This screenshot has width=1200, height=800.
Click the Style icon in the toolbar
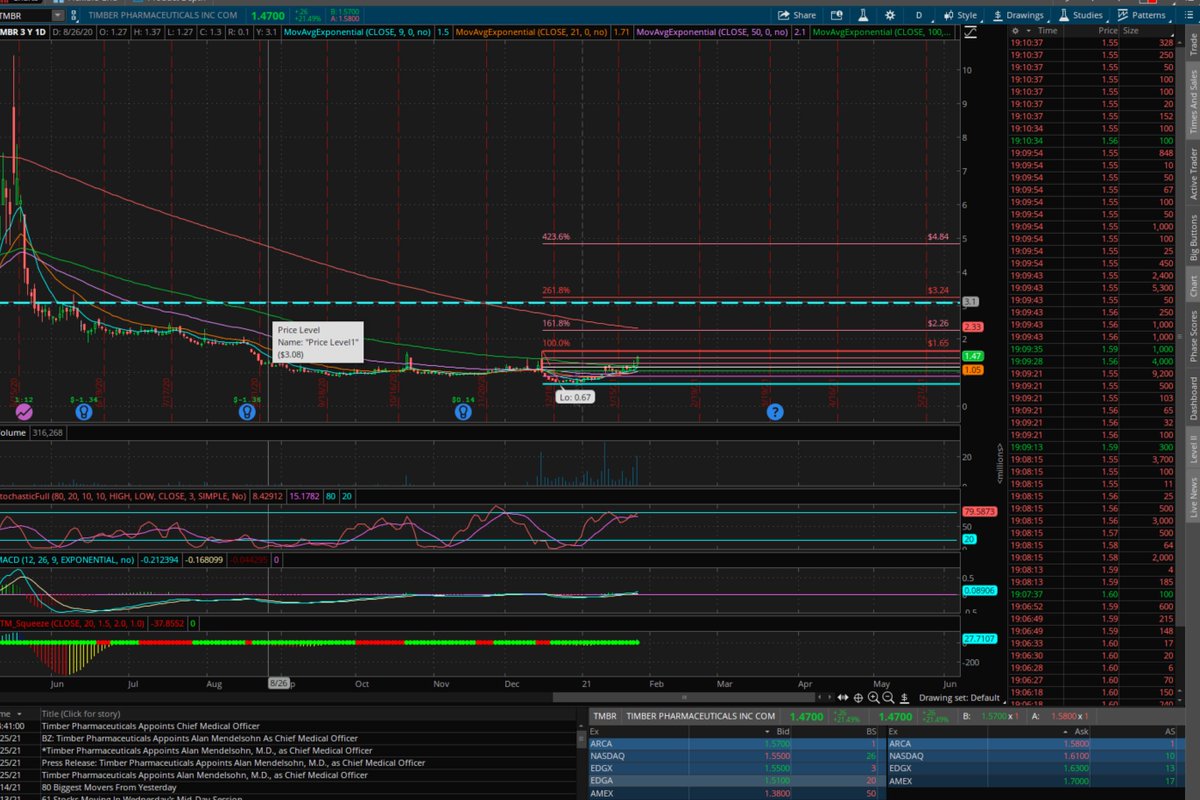(958, 15)
